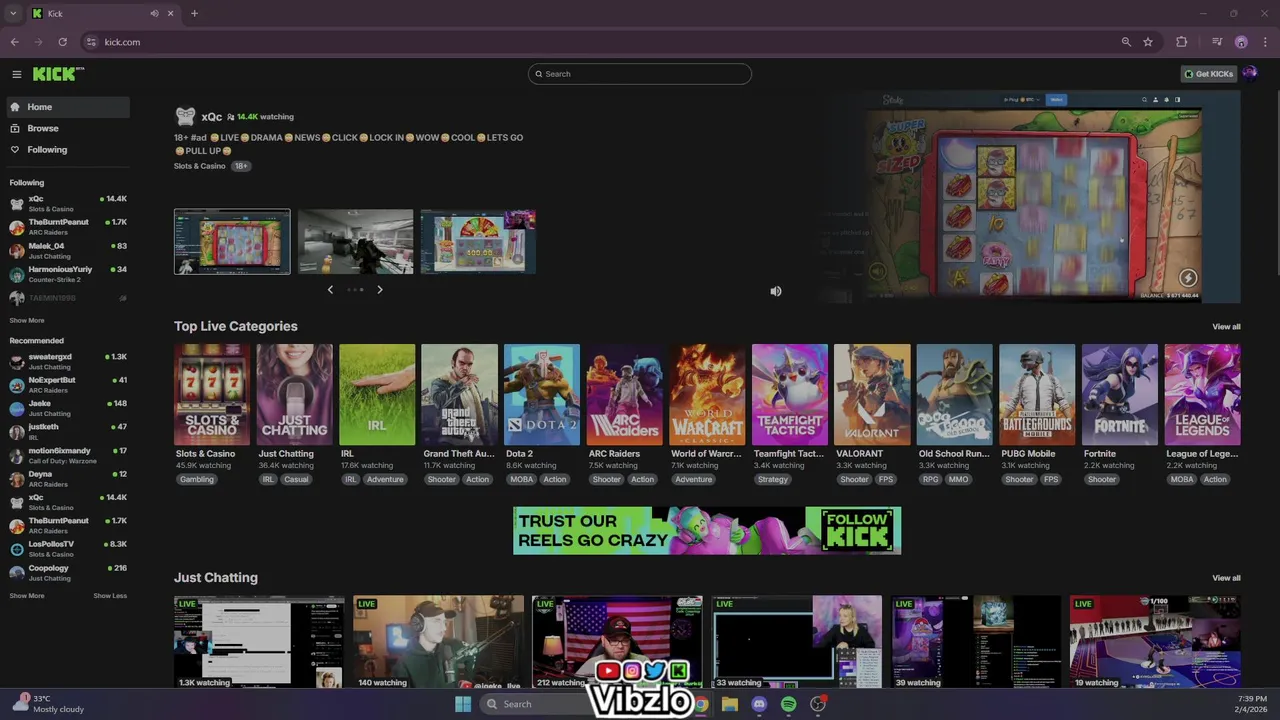Bookmark this page with the star
The width and height of the screenshot is (1280, 720).
(1148, 42)
